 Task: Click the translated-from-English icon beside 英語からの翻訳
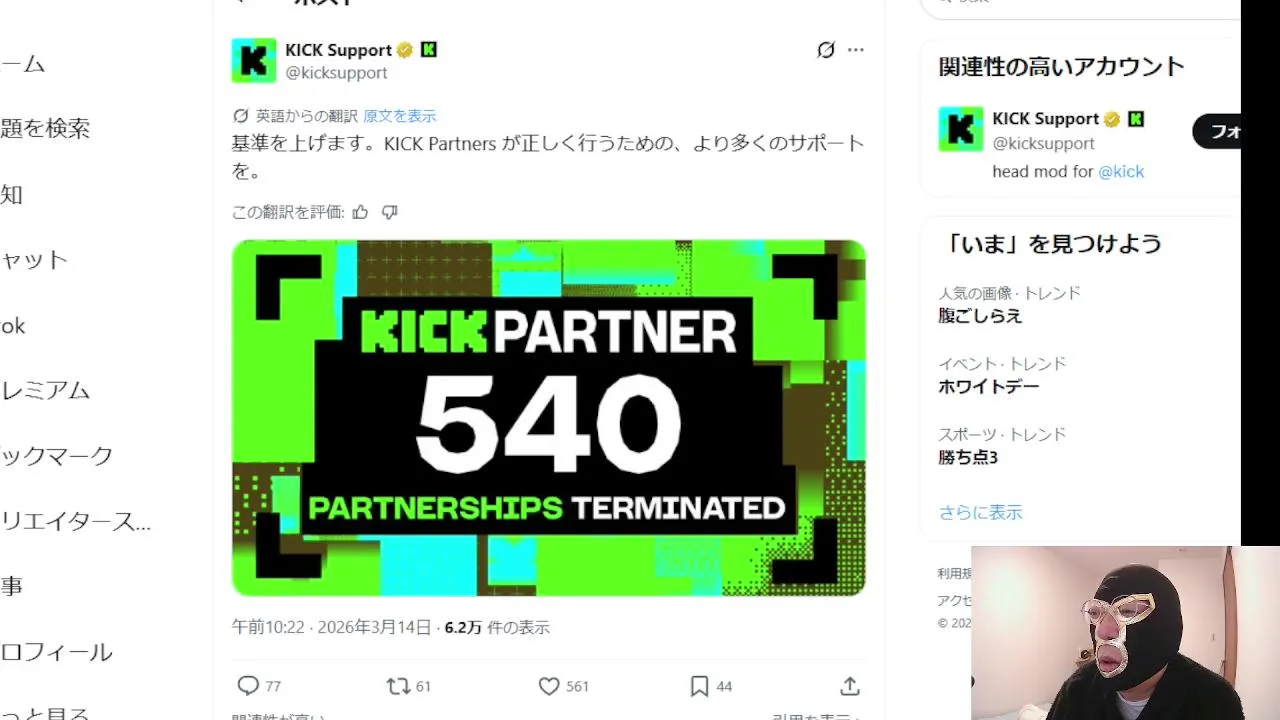[241, 116]
